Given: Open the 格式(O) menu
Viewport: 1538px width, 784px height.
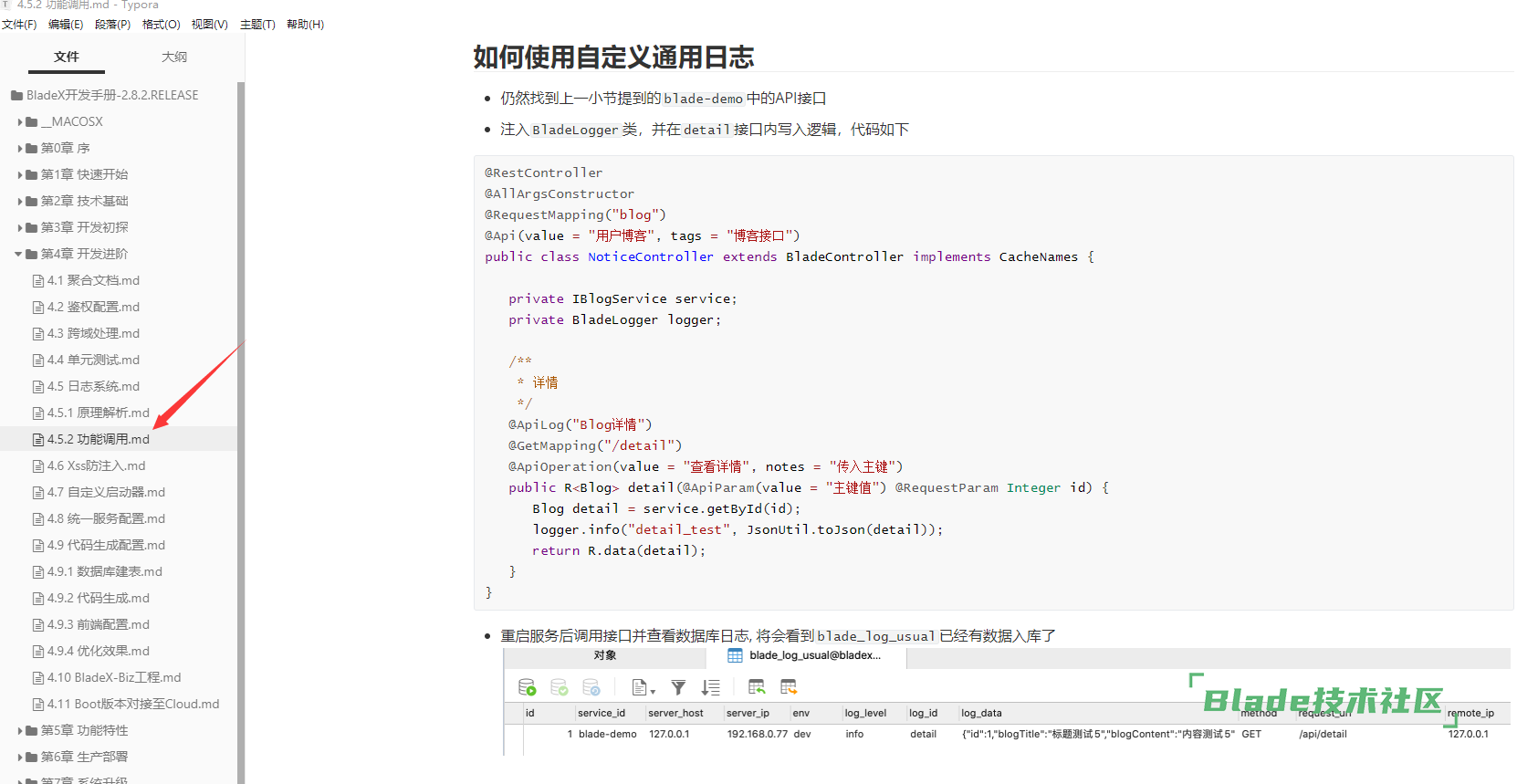Looking at the screenshot, I should (x=162, y=25).
